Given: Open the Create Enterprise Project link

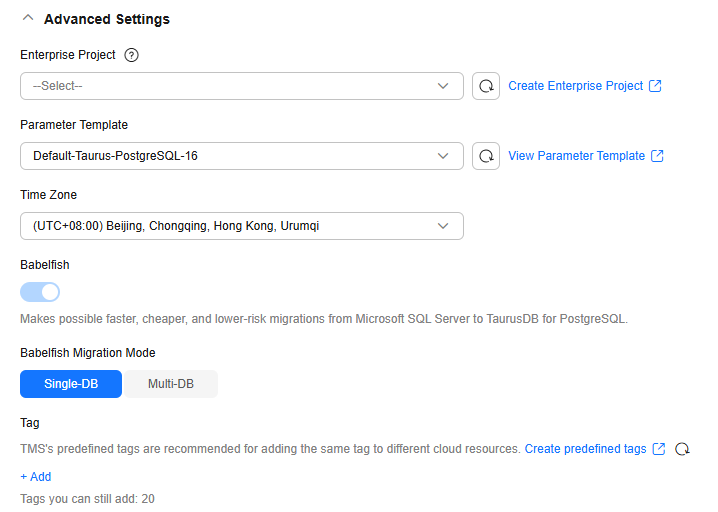Looking at the screenshot, I should [575, 86].
